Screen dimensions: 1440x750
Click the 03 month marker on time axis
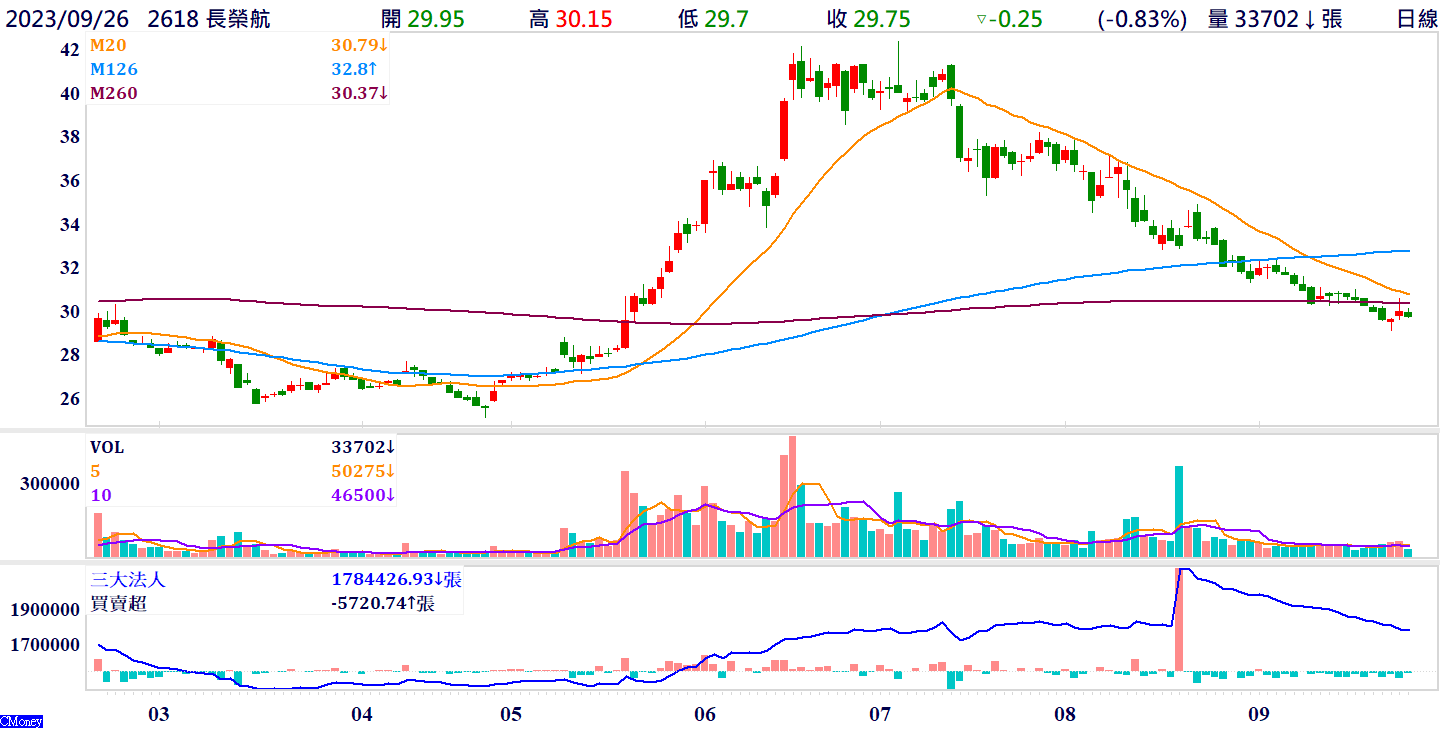(x=158, y=715)
